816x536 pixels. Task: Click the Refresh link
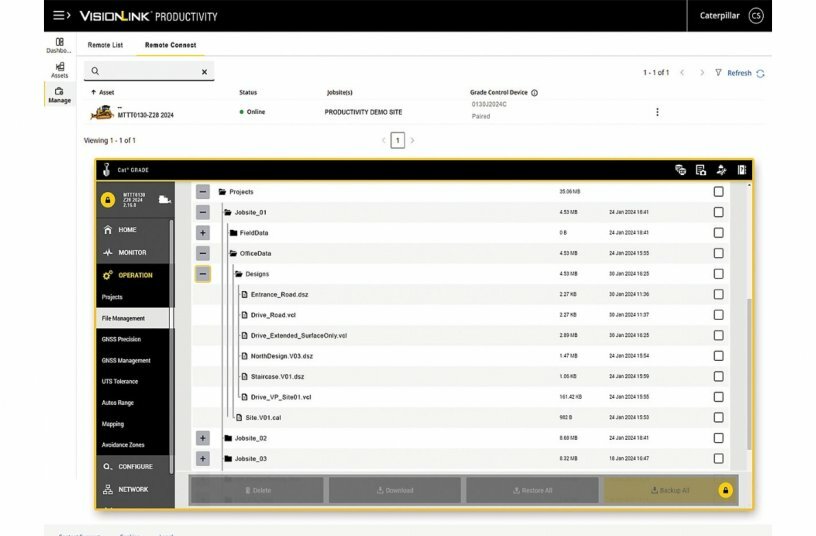(739, 73)
